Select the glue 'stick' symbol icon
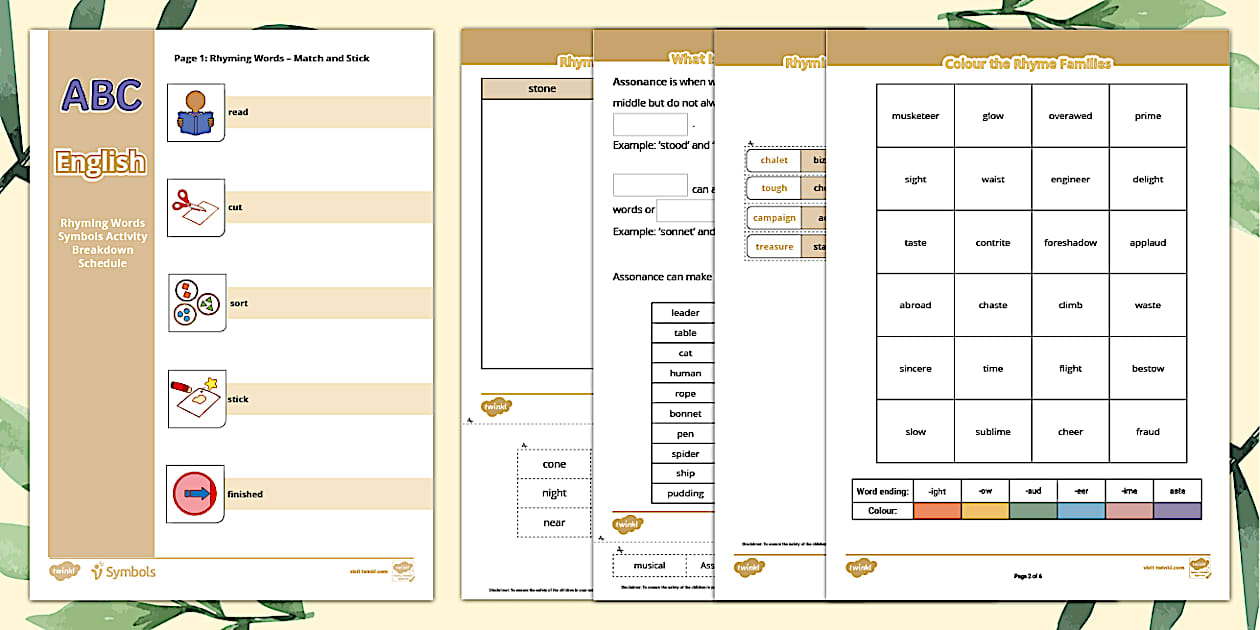The width and height of the screenshot is (1260, 630). coord(196,399)
